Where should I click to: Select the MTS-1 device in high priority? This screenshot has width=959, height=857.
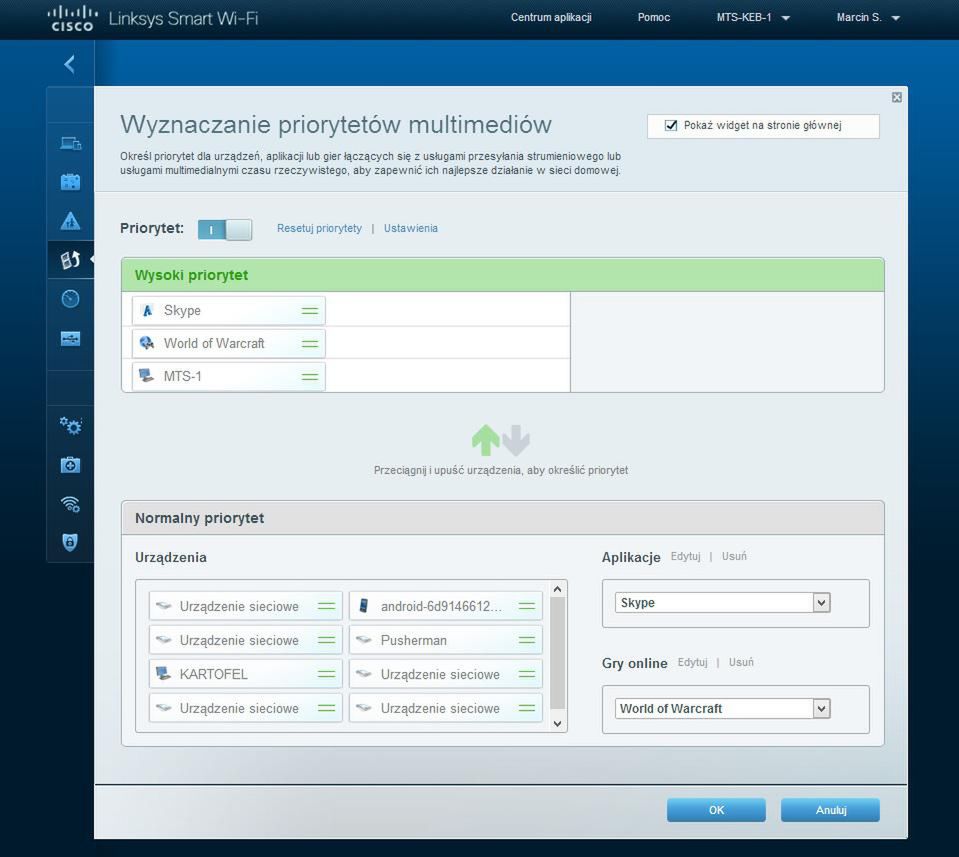click(228, 377)
